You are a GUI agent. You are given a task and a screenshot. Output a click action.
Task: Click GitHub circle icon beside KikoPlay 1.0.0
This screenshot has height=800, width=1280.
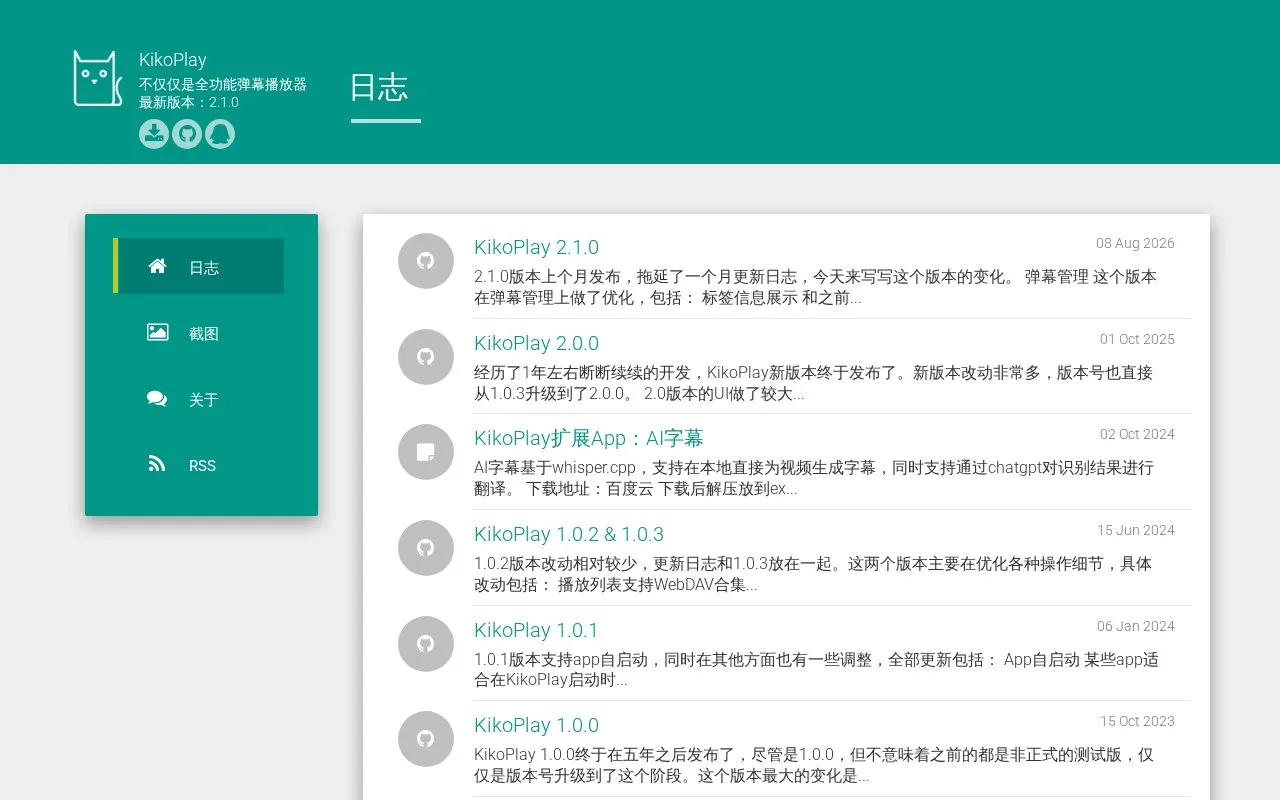pos(426,739)
